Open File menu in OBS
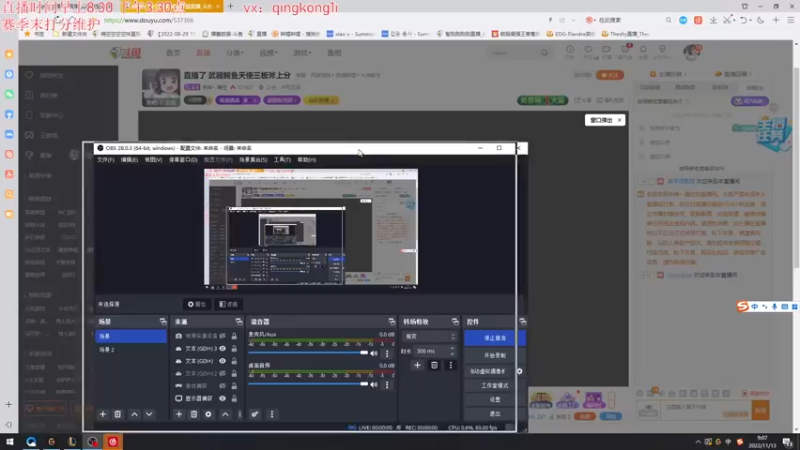 [106, 160]
